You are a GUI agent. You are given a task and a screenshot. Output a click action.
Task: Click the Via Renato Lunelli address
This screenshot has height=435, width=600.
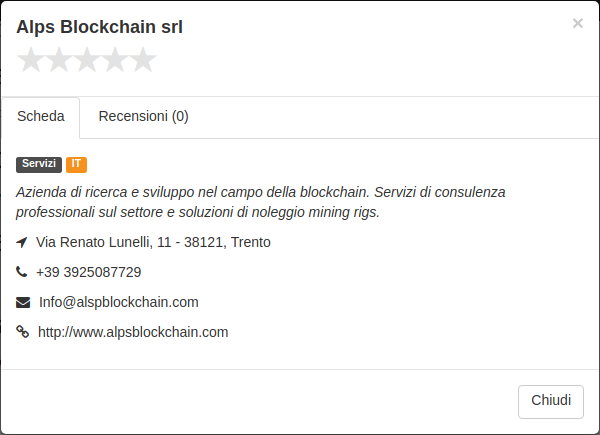click(x=153, y=242)
